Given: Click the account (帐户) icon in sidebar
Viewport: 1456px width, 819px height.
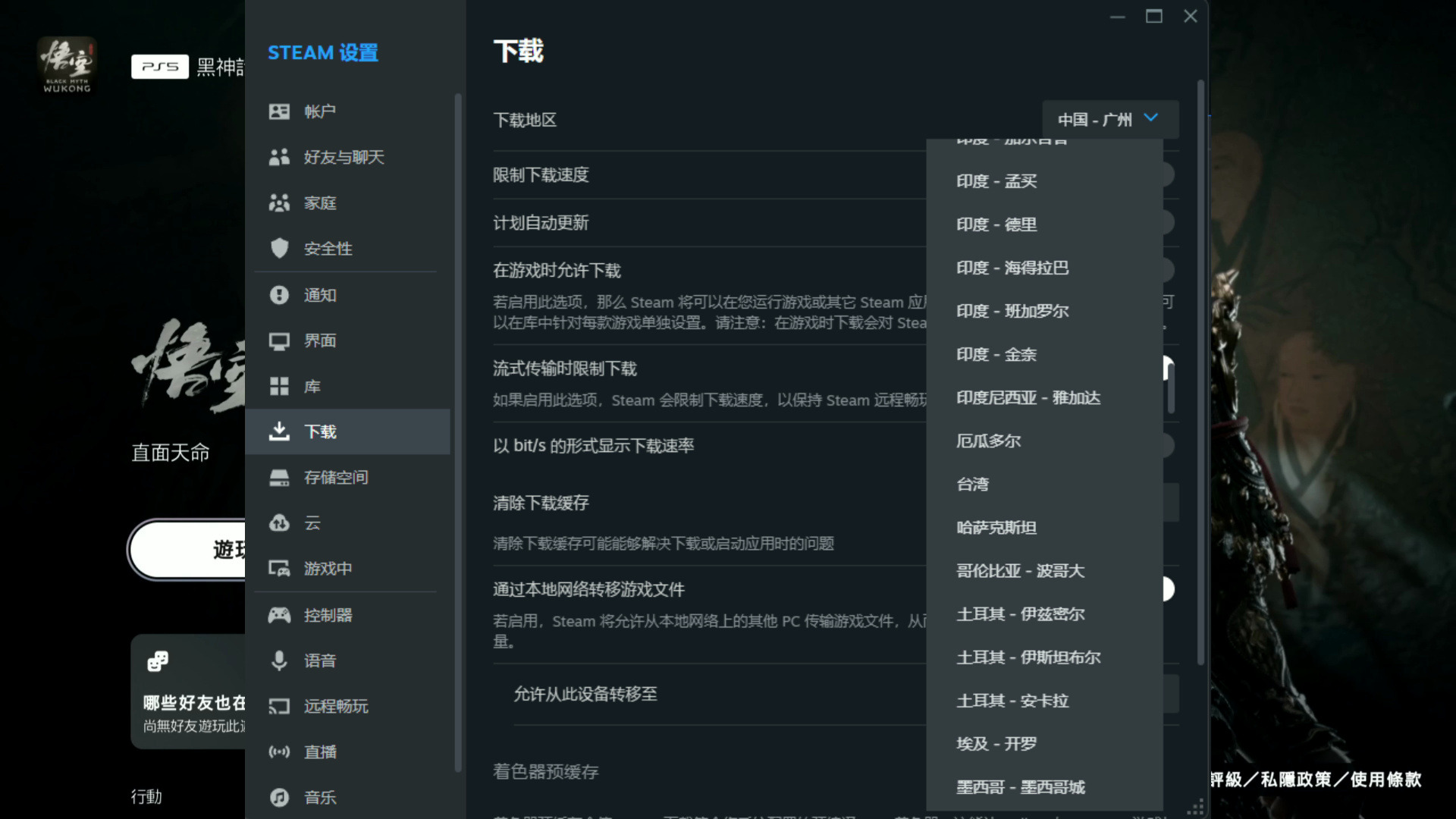Looking at the screenshot, I should 279,111.
